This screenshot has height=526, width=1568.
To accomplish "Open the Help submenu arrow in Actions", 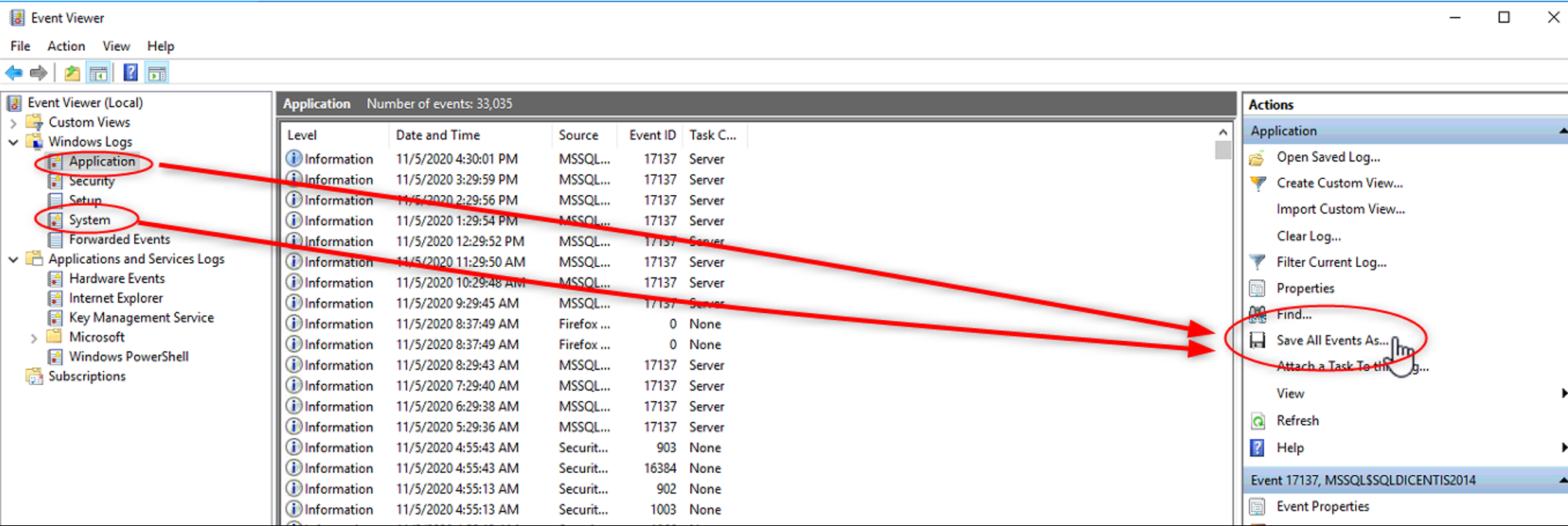I will click(x=1563, y=447).
